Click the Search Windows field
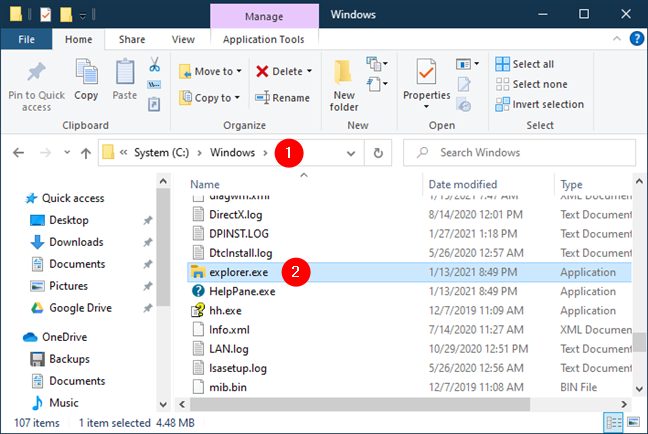This screenshot has height=434, width=648. (519, 153)
